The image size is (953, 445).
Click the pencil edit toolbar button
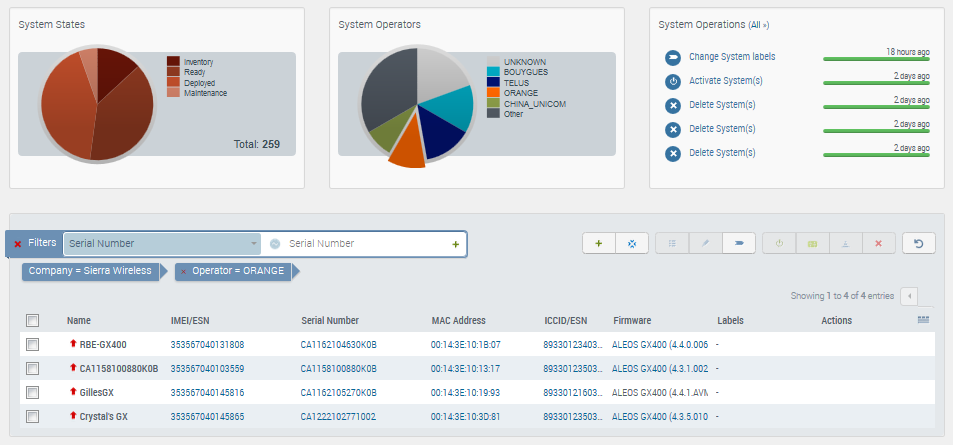705,243
